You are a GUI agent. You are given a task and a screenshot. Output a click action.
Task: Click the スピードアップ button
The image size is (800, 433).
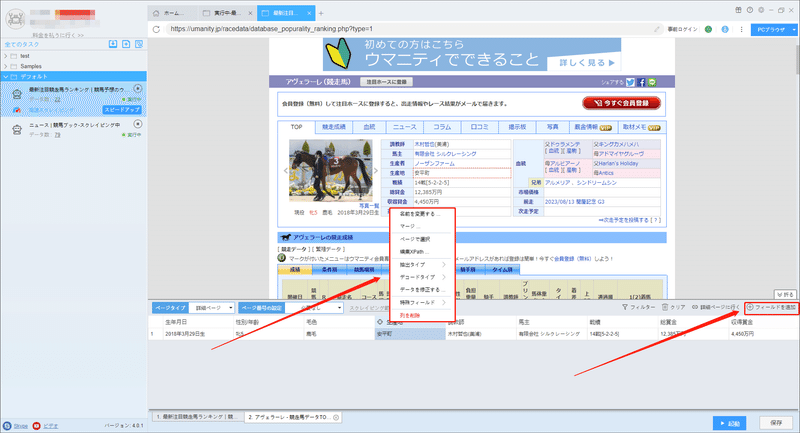pos(122,110)
